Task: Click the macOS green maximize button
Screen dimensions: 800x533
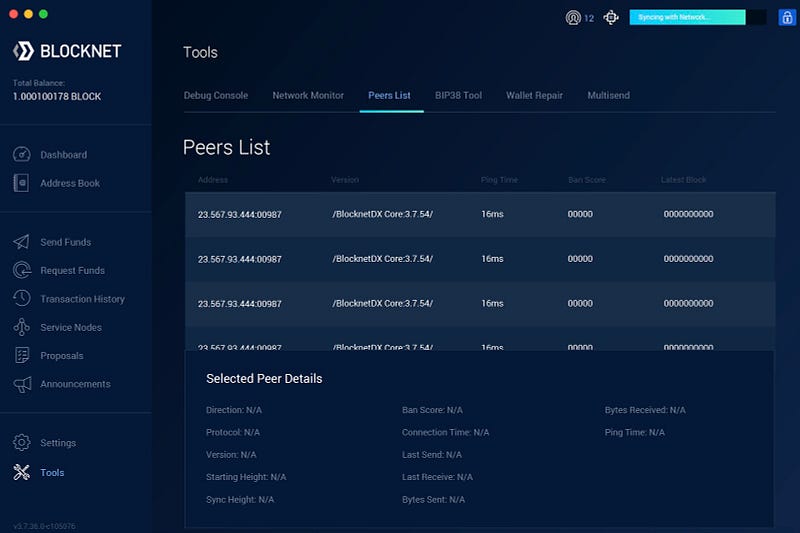Action: coord(43,14)
